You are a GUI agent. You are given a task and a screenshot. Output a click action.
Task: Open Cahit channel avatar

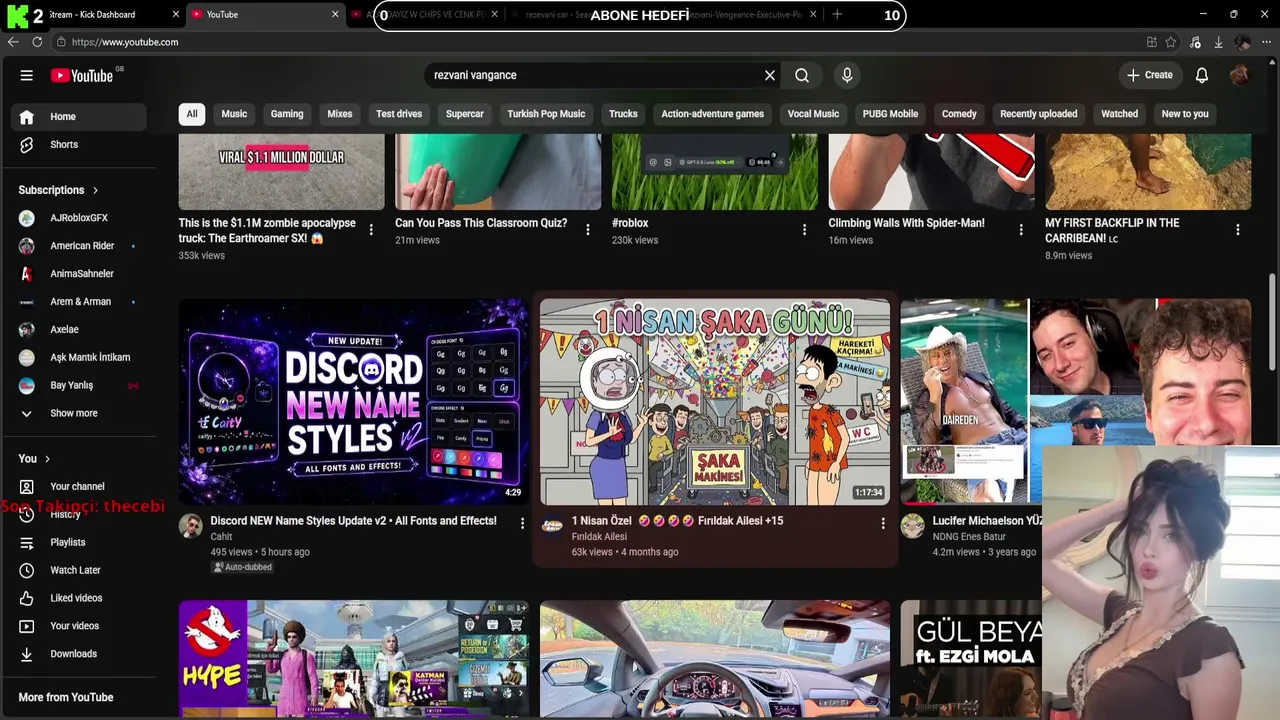pos(191,526)
